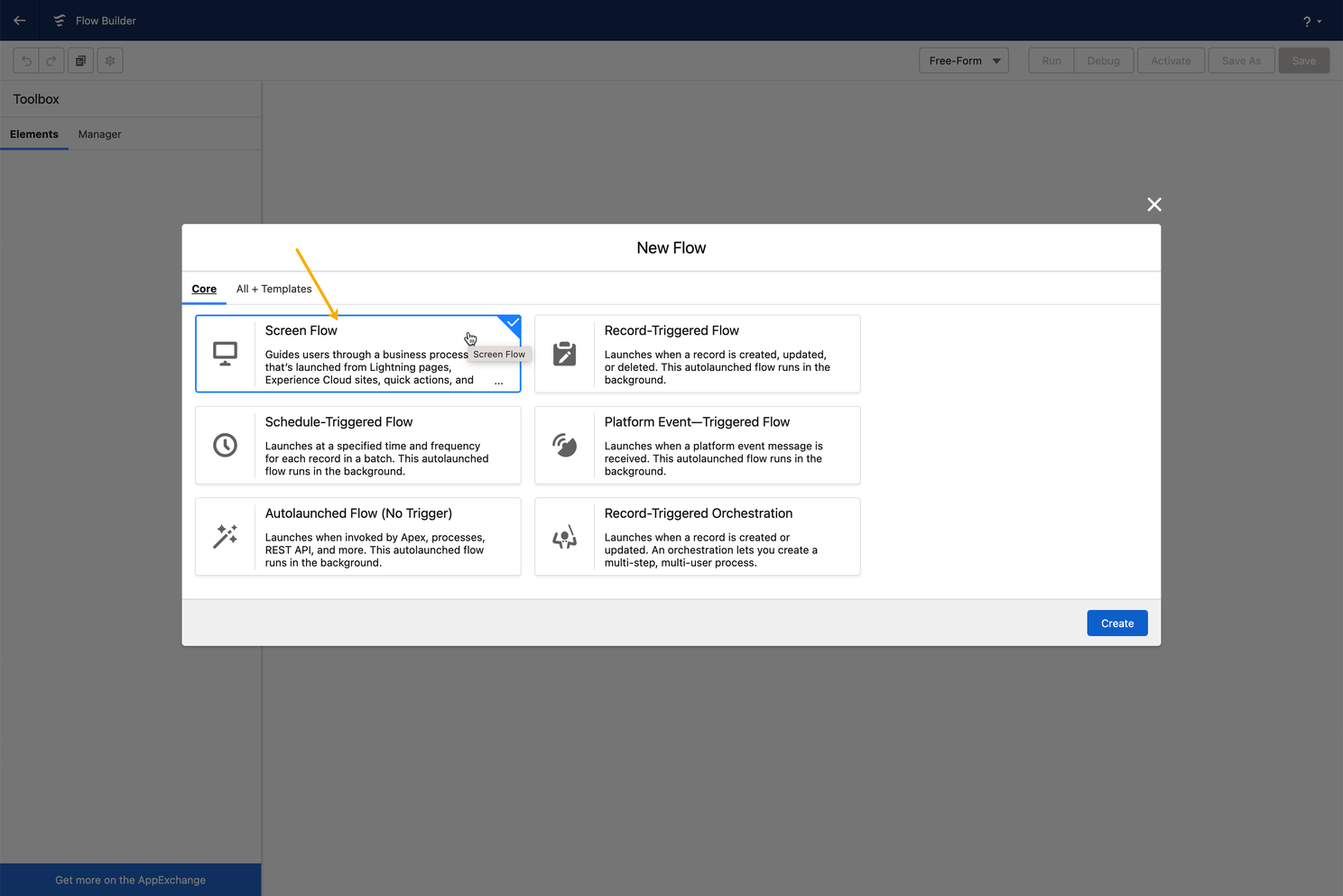Choose the Record-Triggered Flow option
The height and width of the screenshot is (896, 1343).
(x=697, y=354)
